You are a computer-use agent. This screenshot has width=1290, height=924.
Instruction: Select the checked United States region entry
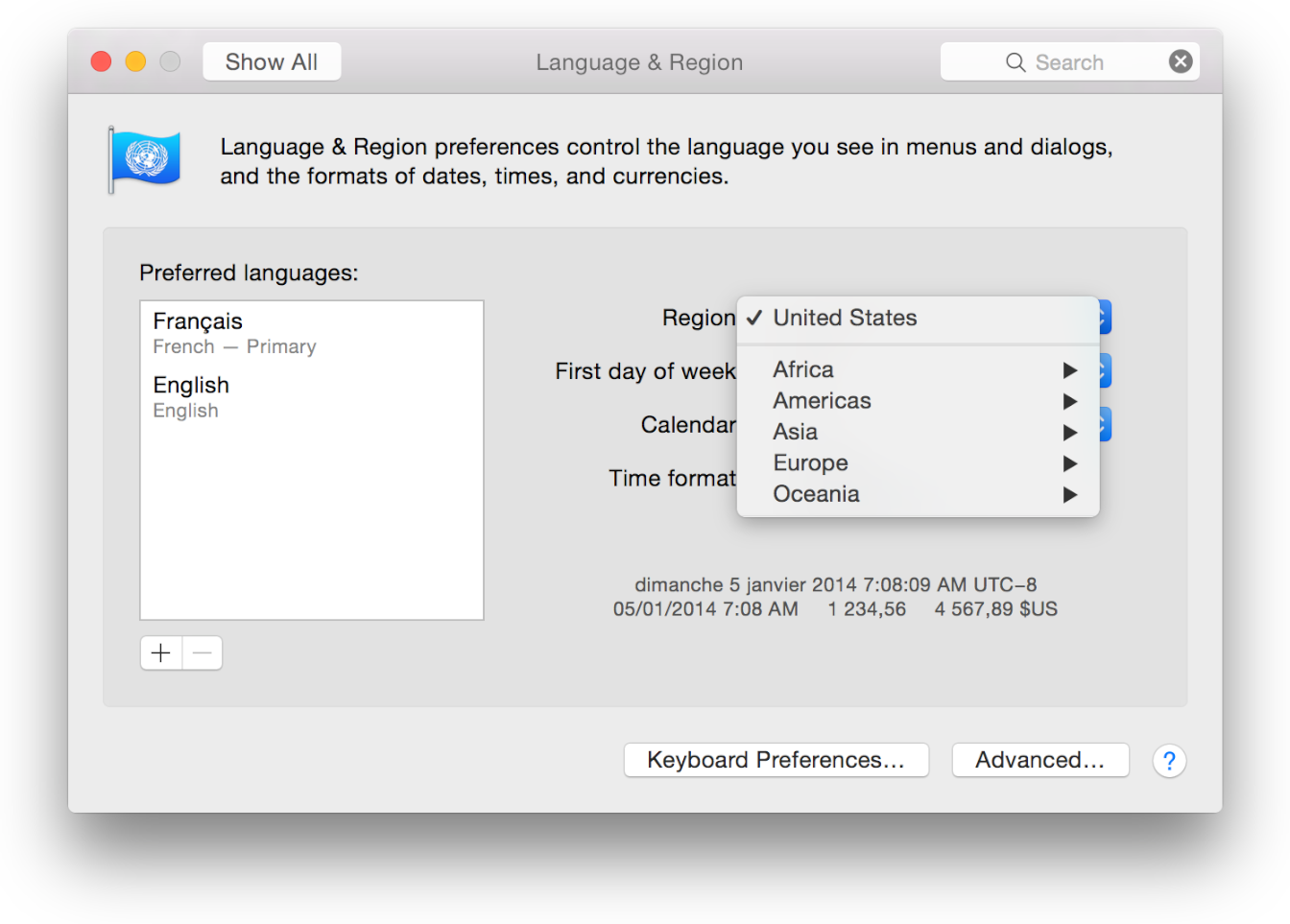click(845, 318)
